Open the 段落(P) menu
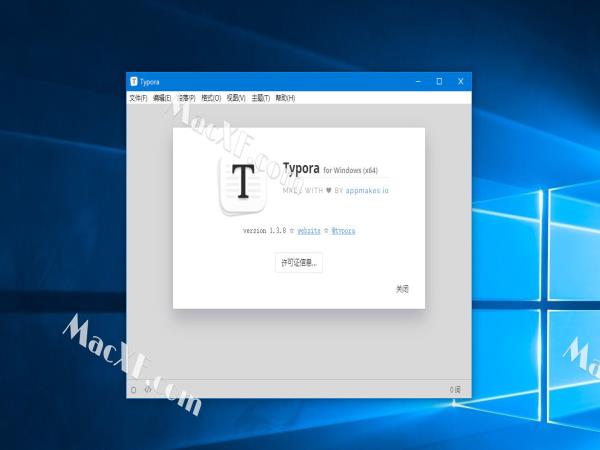The height and width of the screenshot is (450, 600). (187, 98)
